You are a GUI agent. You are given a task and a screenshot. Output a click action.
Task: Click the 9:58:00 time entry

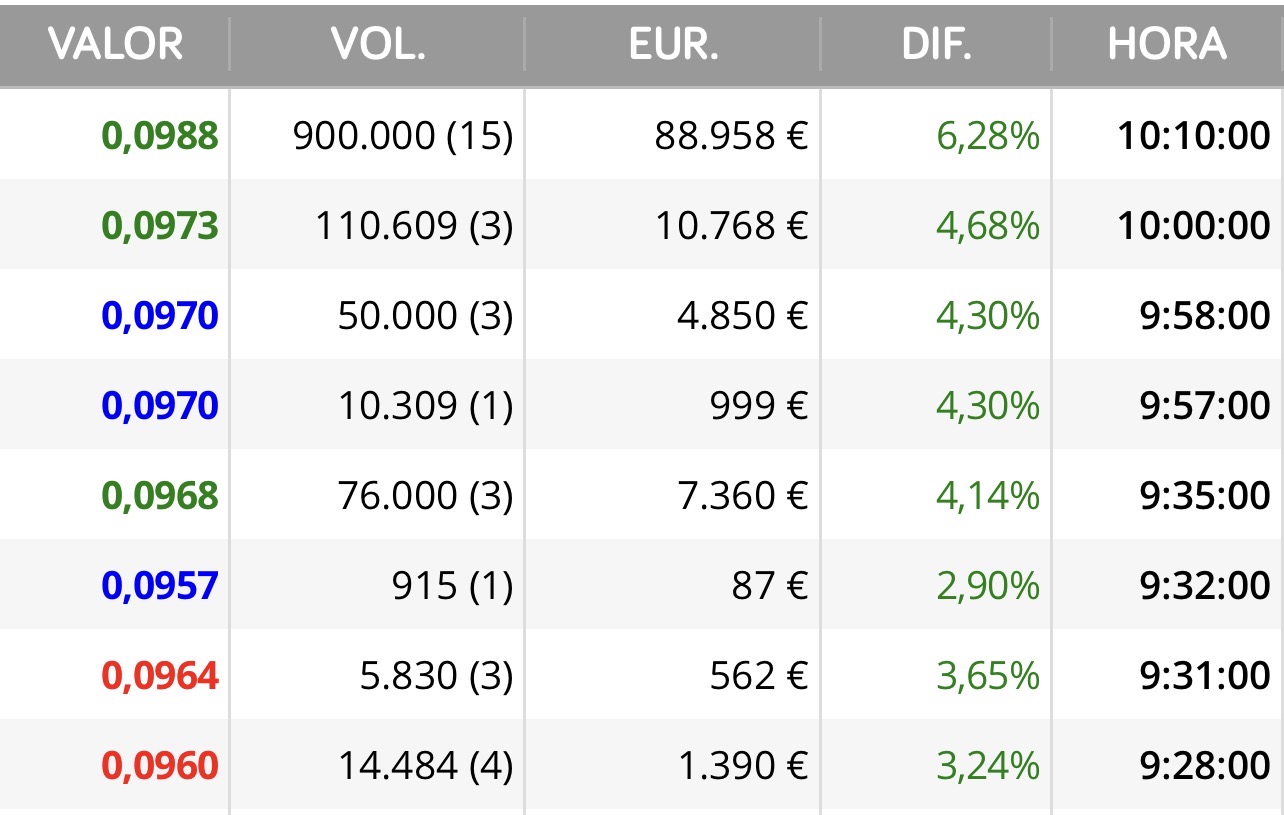click(1205, 316)
